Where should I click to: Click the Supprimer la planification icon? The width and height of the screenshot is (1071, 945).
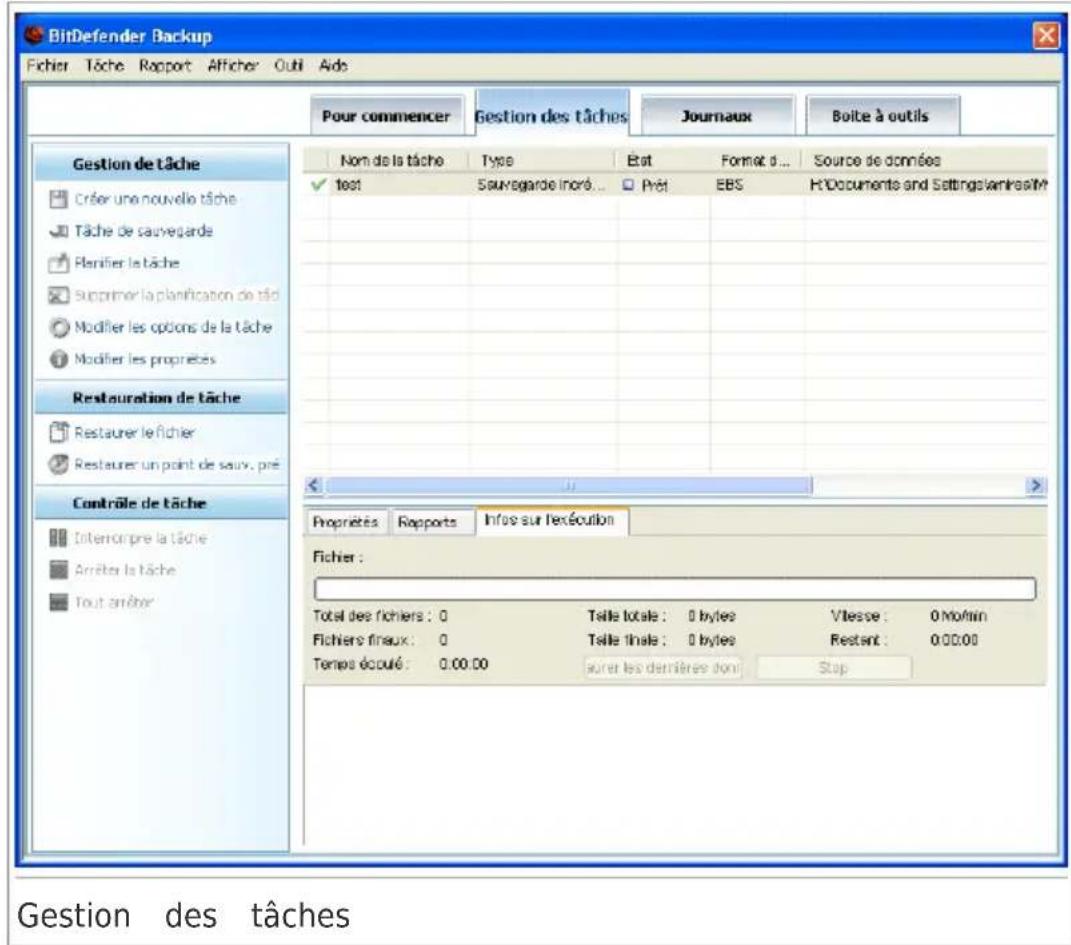[x=59, y=295]
